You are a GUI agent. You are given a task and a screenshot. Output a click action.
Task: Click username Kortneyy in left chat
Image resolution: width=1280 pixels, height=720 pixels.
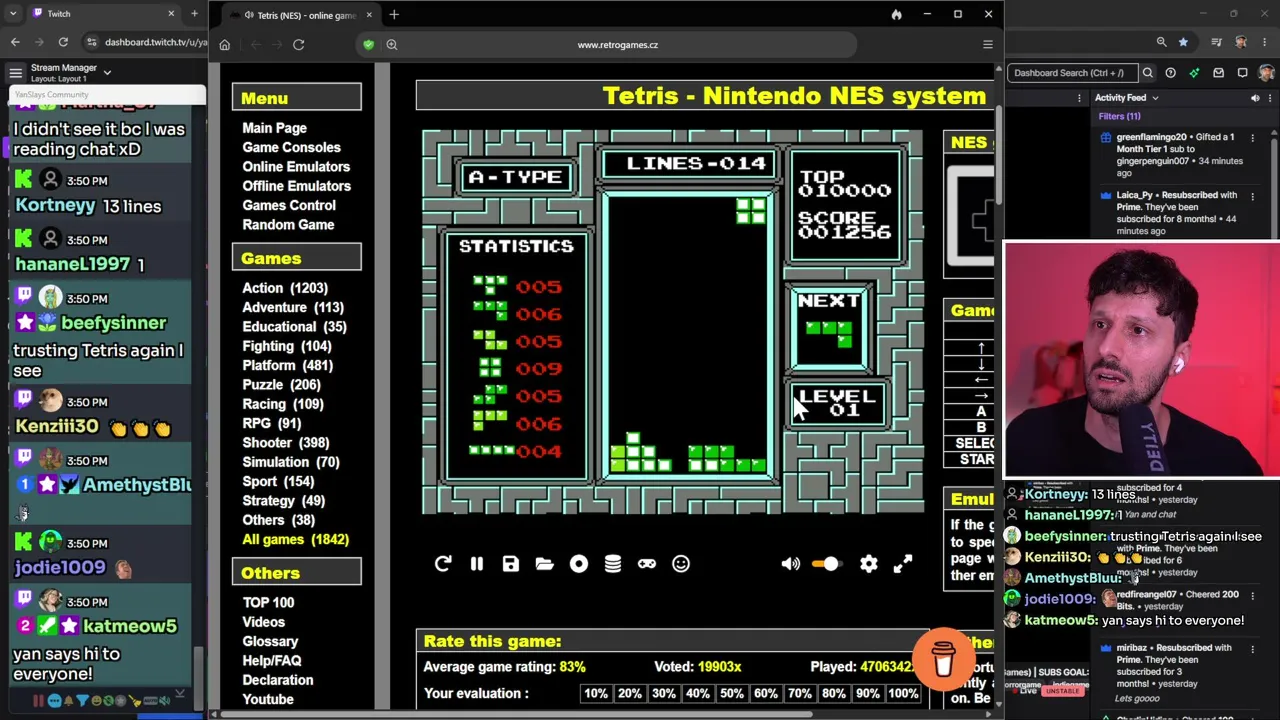pos(55,205)
